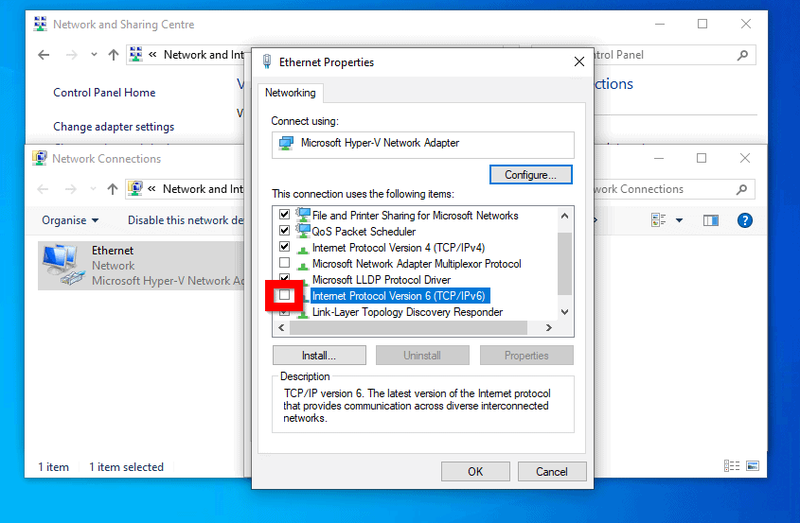Click the Network and Sharing Centre title icon

pos(40,24)
